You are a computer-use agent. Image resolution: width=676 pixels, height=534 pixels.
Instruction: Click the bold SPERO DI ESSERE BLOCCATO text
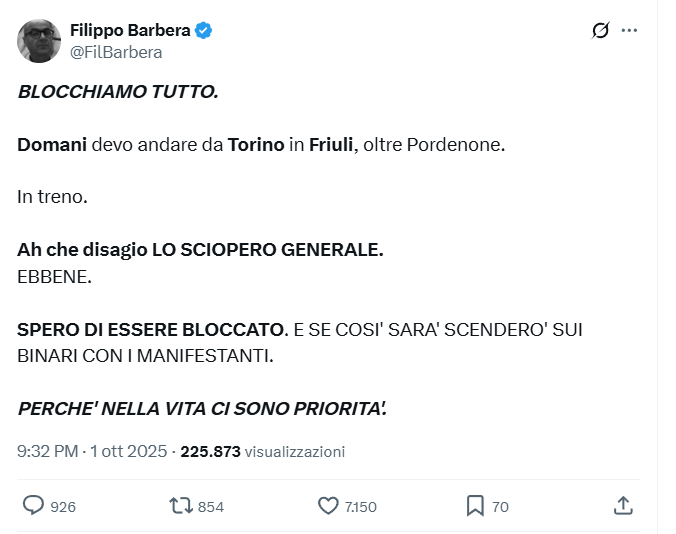pos(151,328)
